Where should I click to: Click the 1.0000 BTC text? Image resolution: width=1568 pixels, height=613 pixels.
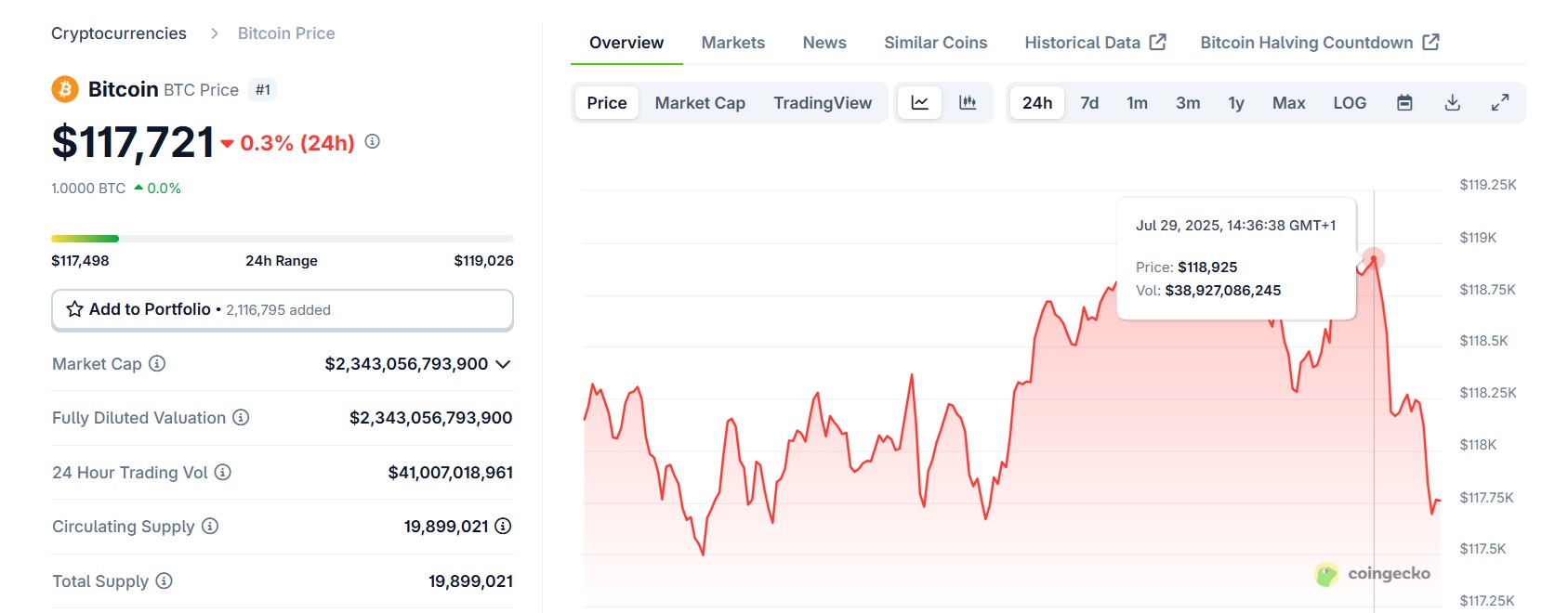coord(88,189)
